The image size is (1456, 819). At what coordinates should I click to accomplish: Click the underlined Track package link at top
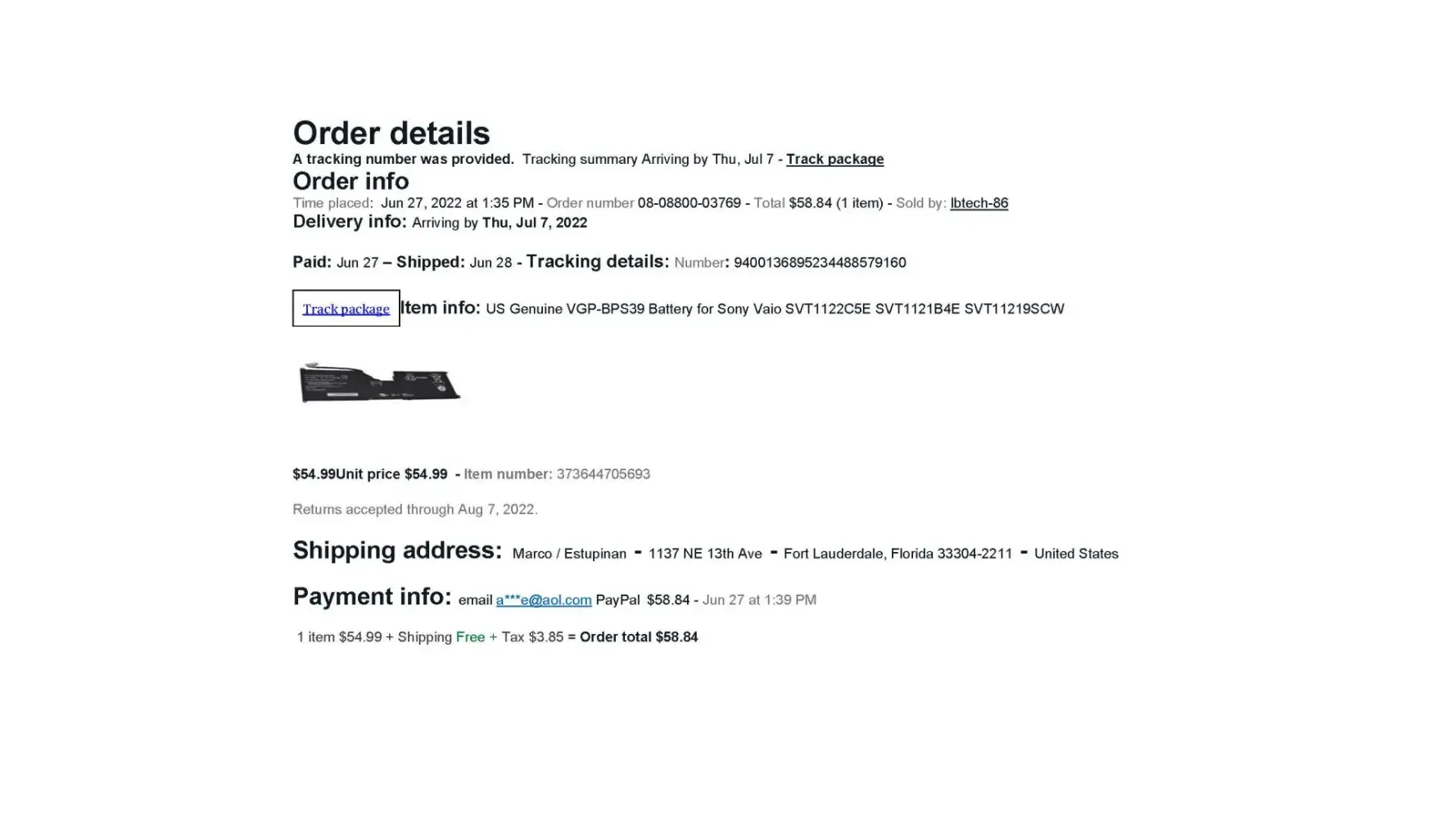(834, 159)
